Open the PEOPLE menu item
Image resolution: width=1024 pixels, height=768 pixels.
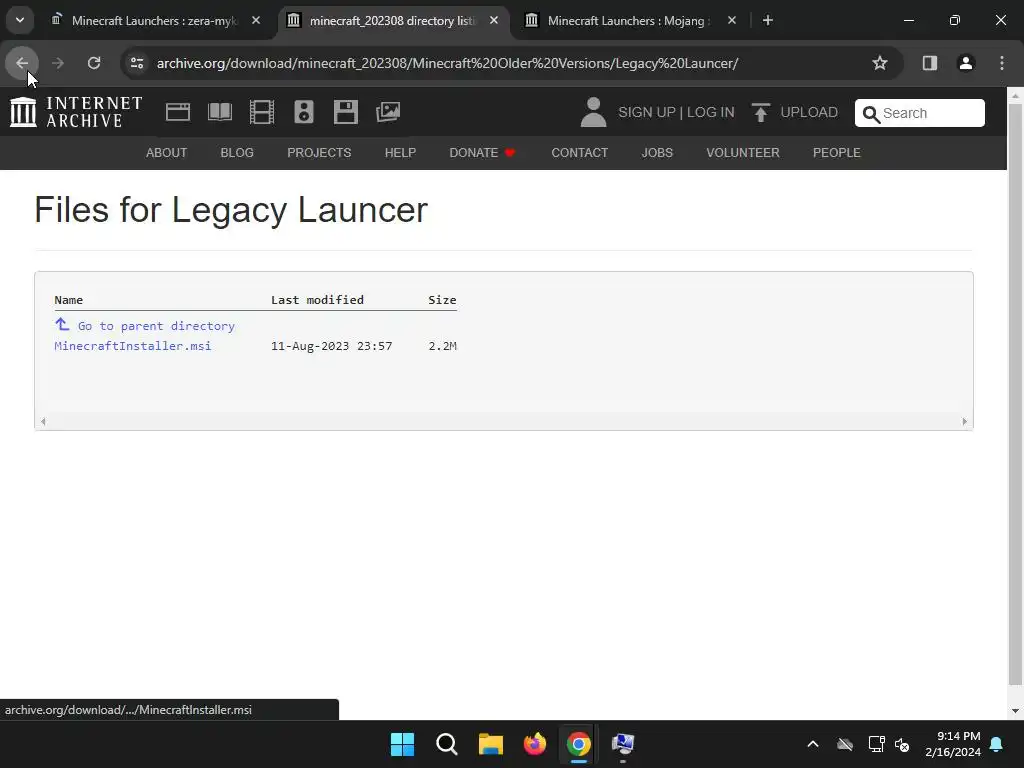[837, 153]
